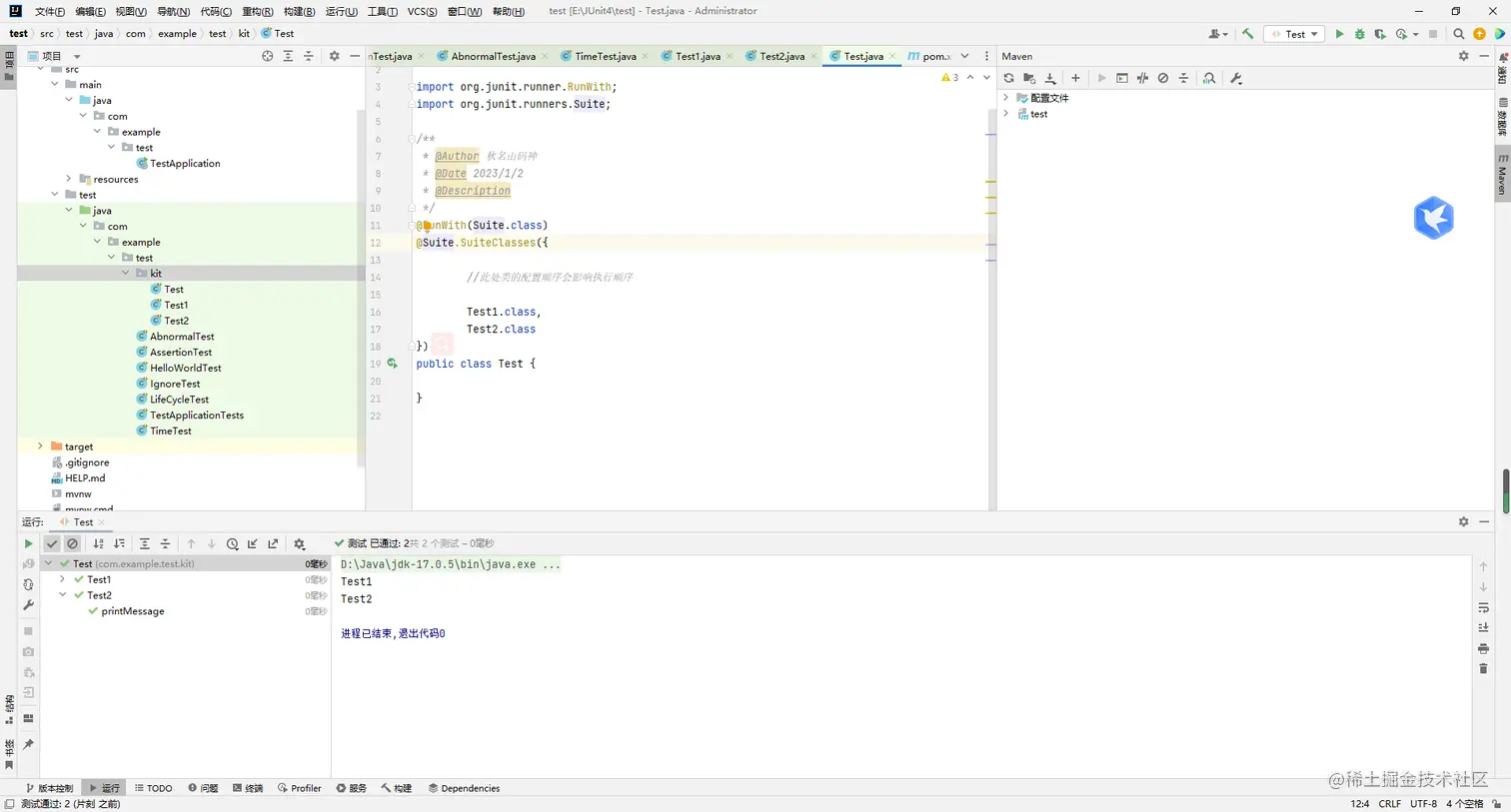Screen dimensions: 1511x812
Task: Open HelloWorldTest in project tree
Action: click(x=185, y=368)
